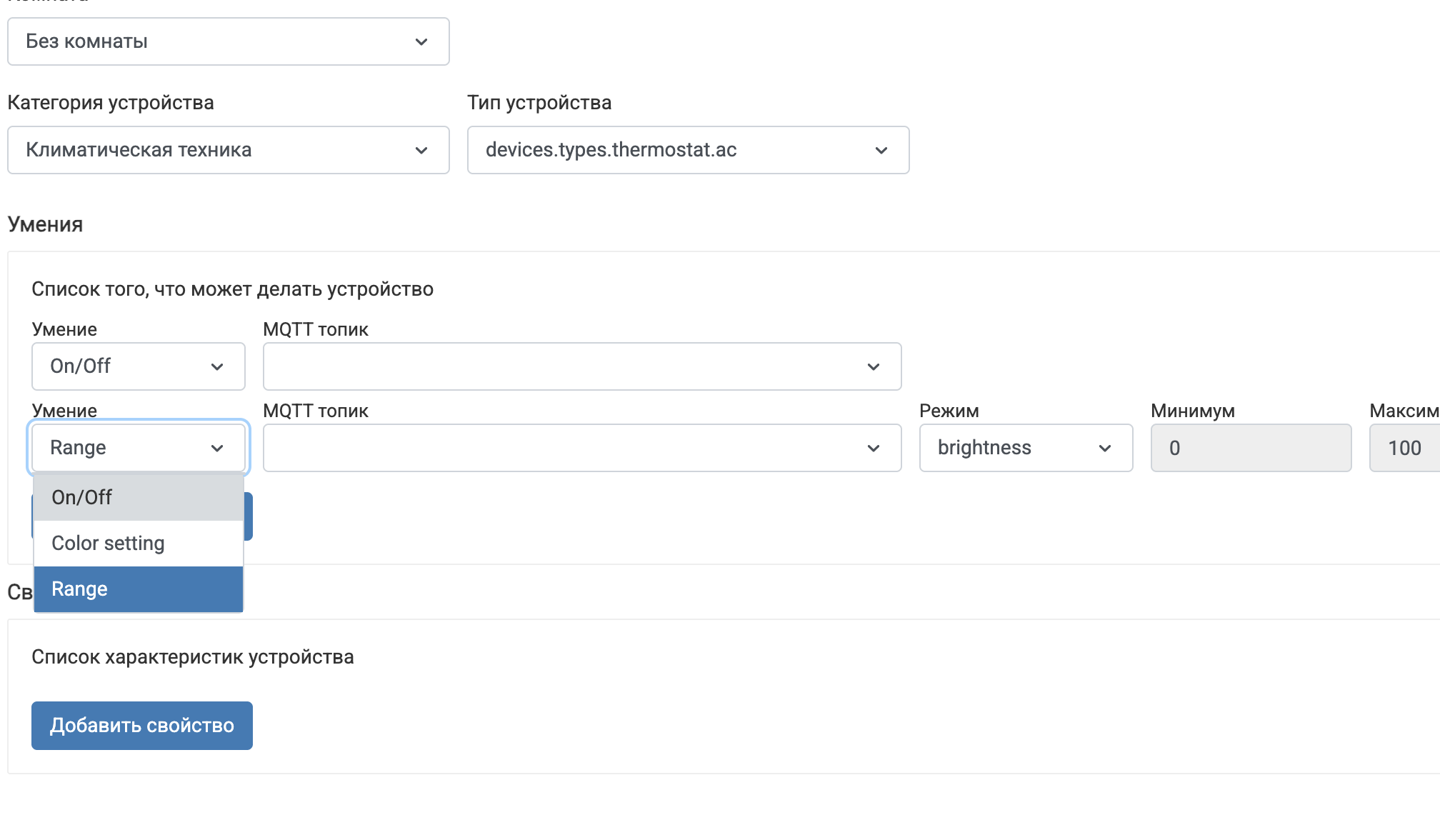Click the 'Режим' label
Image resolution: width=1440 pixels, height=840 pixels.
click(x=949, y=411)
